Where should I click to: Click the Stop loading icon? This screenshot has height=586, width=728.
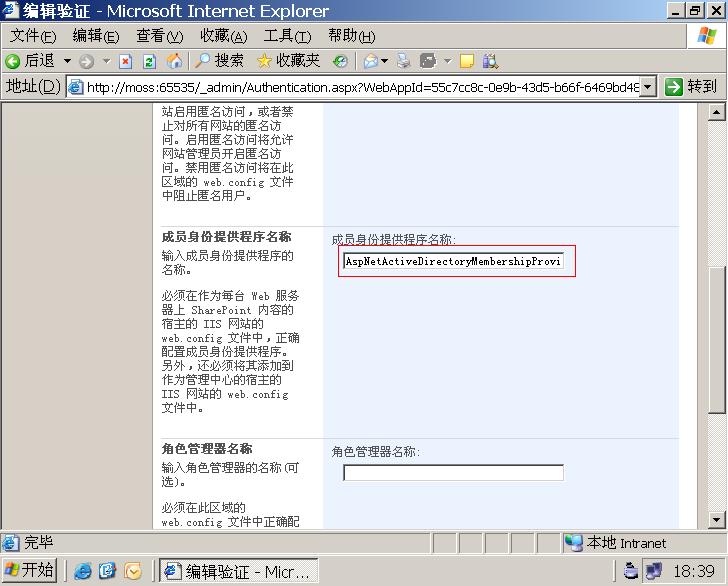click(125, 61)
